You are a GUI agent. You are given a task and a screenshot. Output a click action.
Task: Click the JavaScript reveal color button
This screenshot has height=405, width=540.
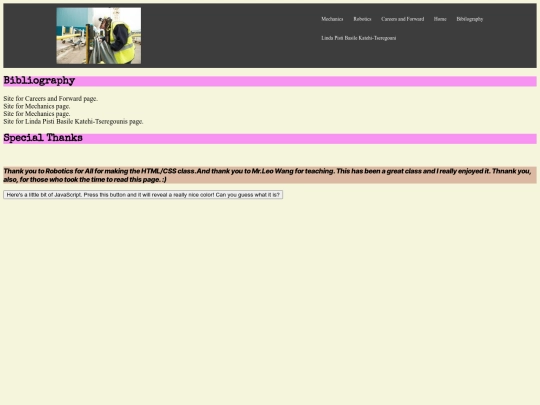pyautogui.click(x=143, y=195)
